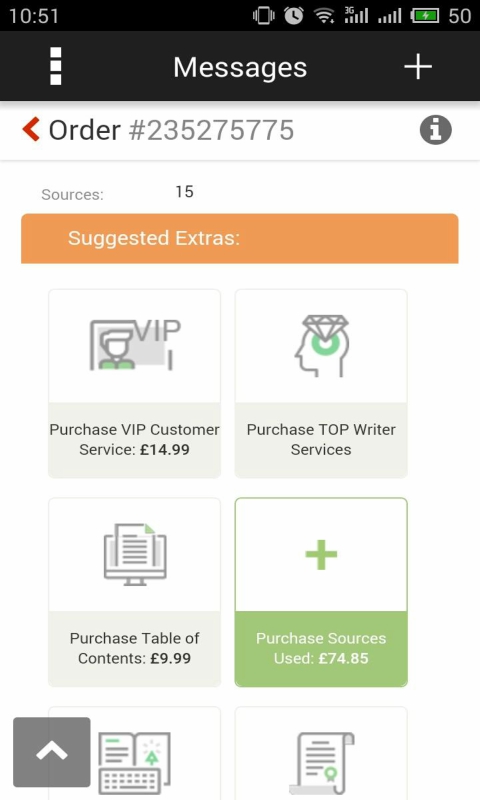Select Purchase TOP Writer Services
The image size is (480, 800).
(321, 440)
